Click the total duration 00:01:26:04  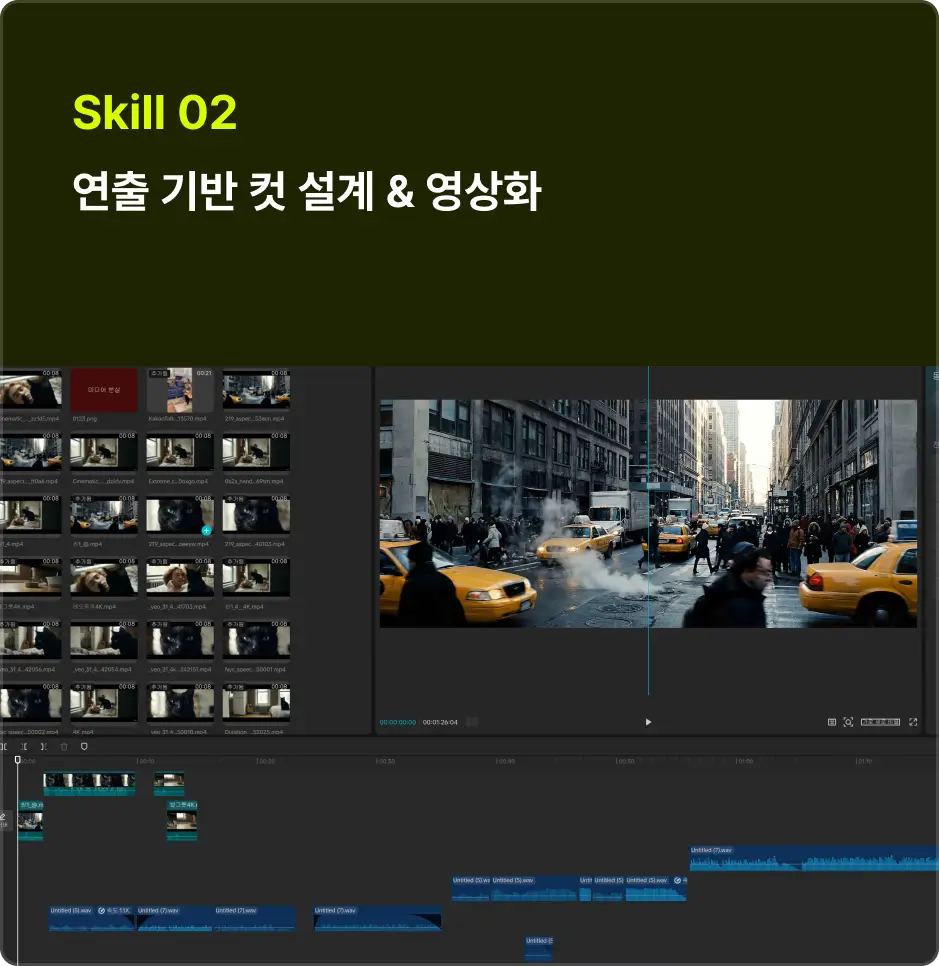440,722
